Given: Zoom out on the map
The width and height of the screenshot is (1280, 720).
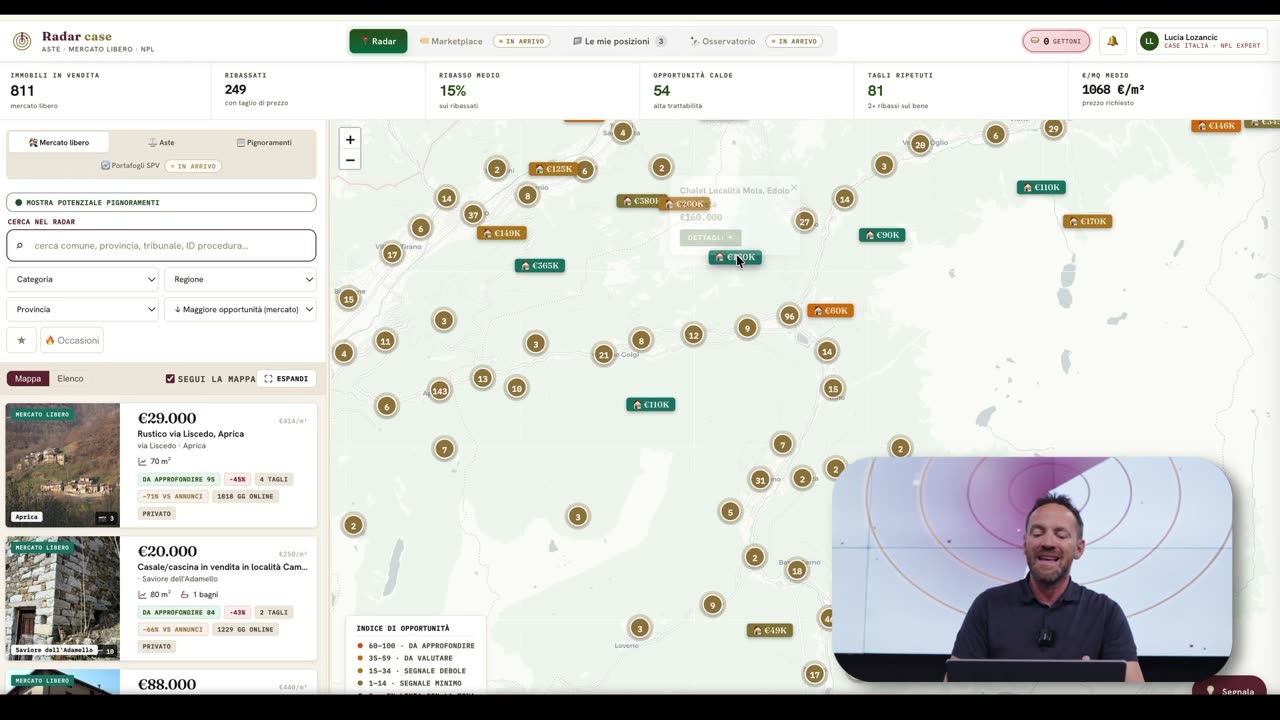Looking at the screenshot, I should click(350, 160).
